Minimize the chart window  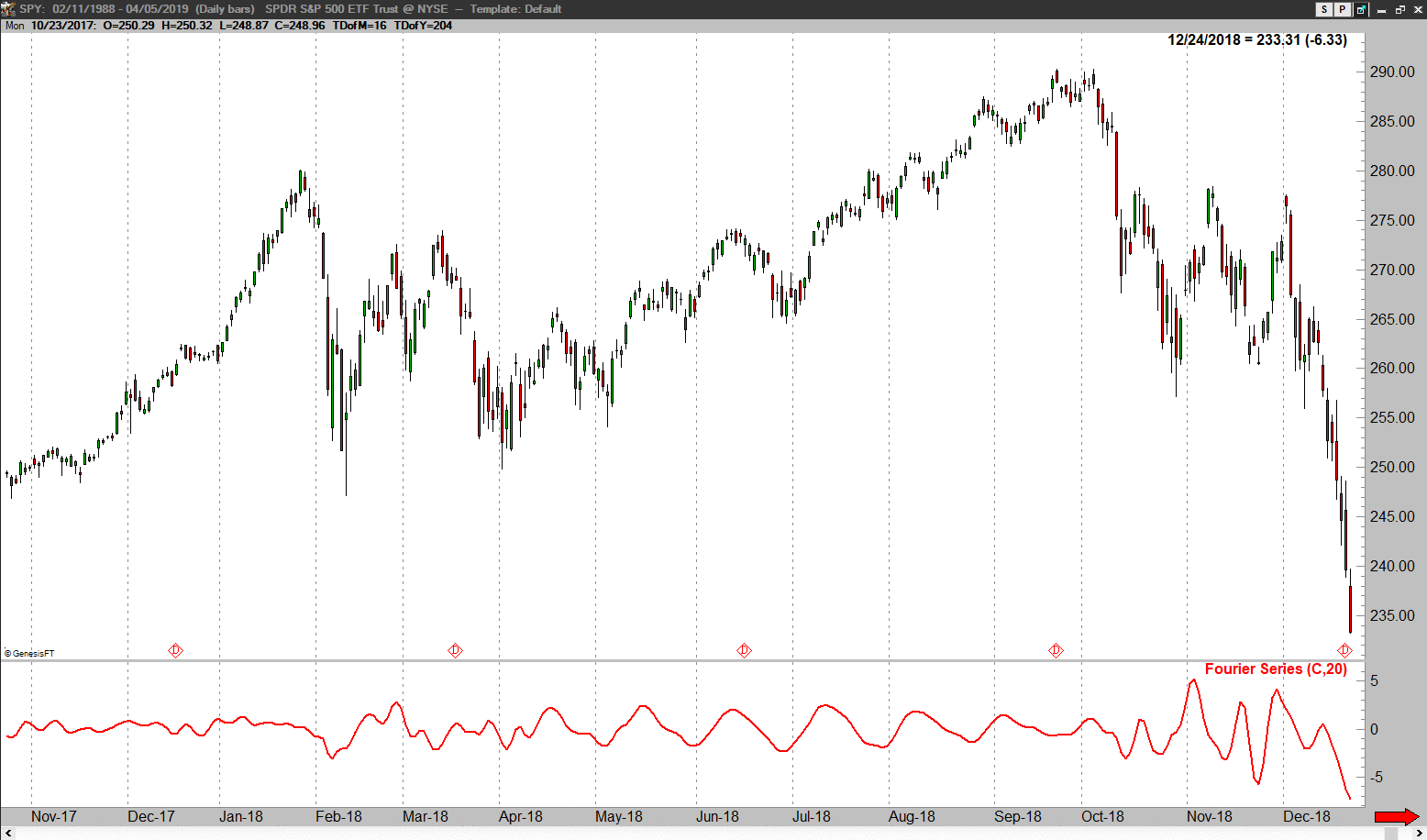pyautogui.click(x=1381, y=9)
